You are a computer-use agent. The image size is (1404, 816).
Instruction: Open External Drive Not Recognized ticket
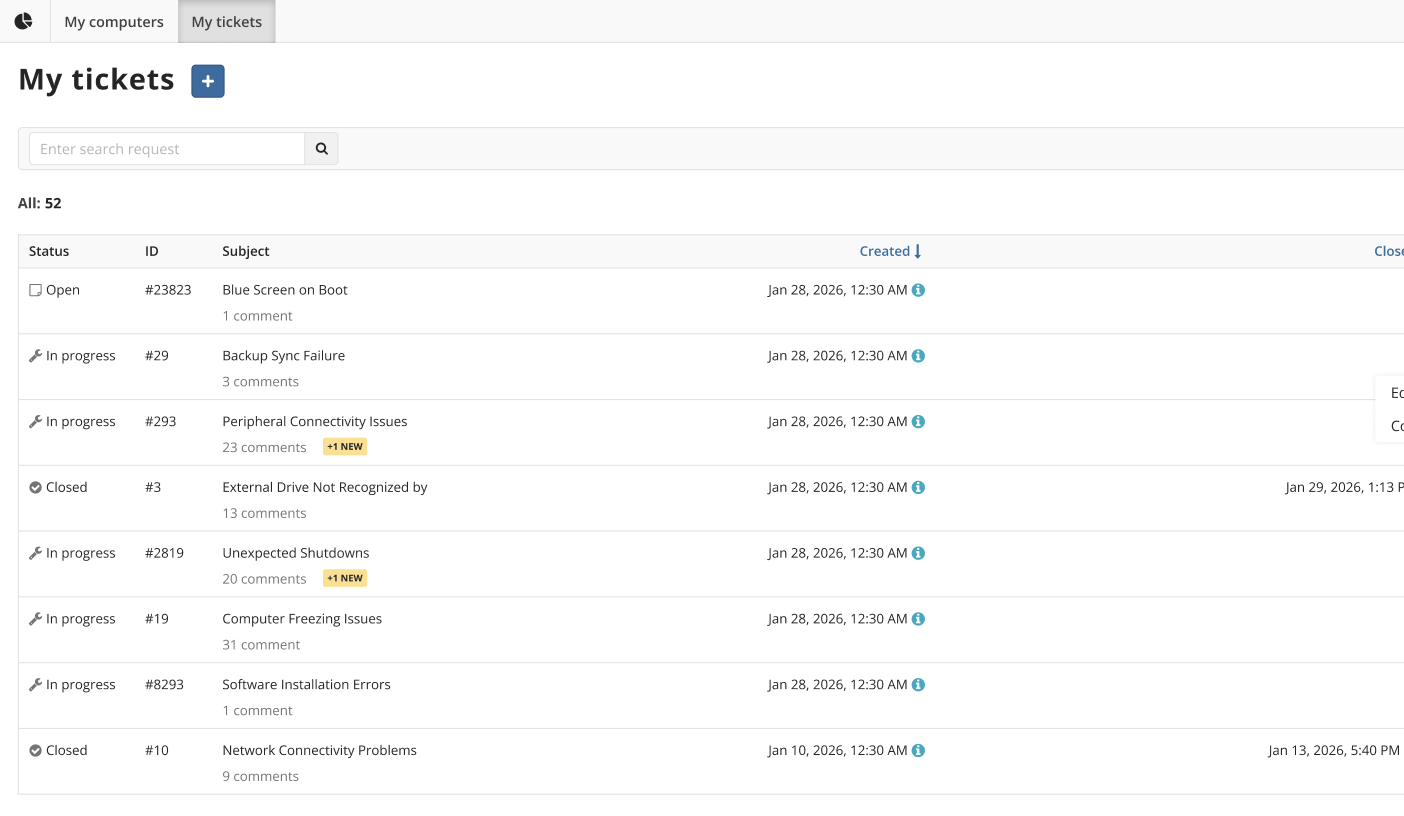[325, 488]
